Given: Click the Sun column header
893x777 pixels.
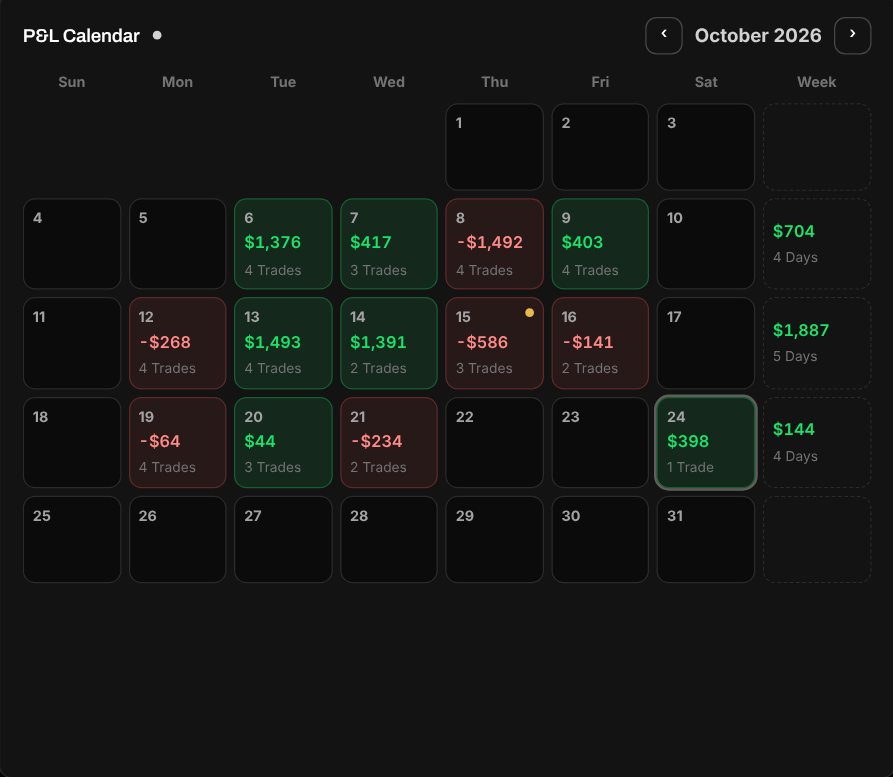Looking at the screenshot, I should 72,82.
